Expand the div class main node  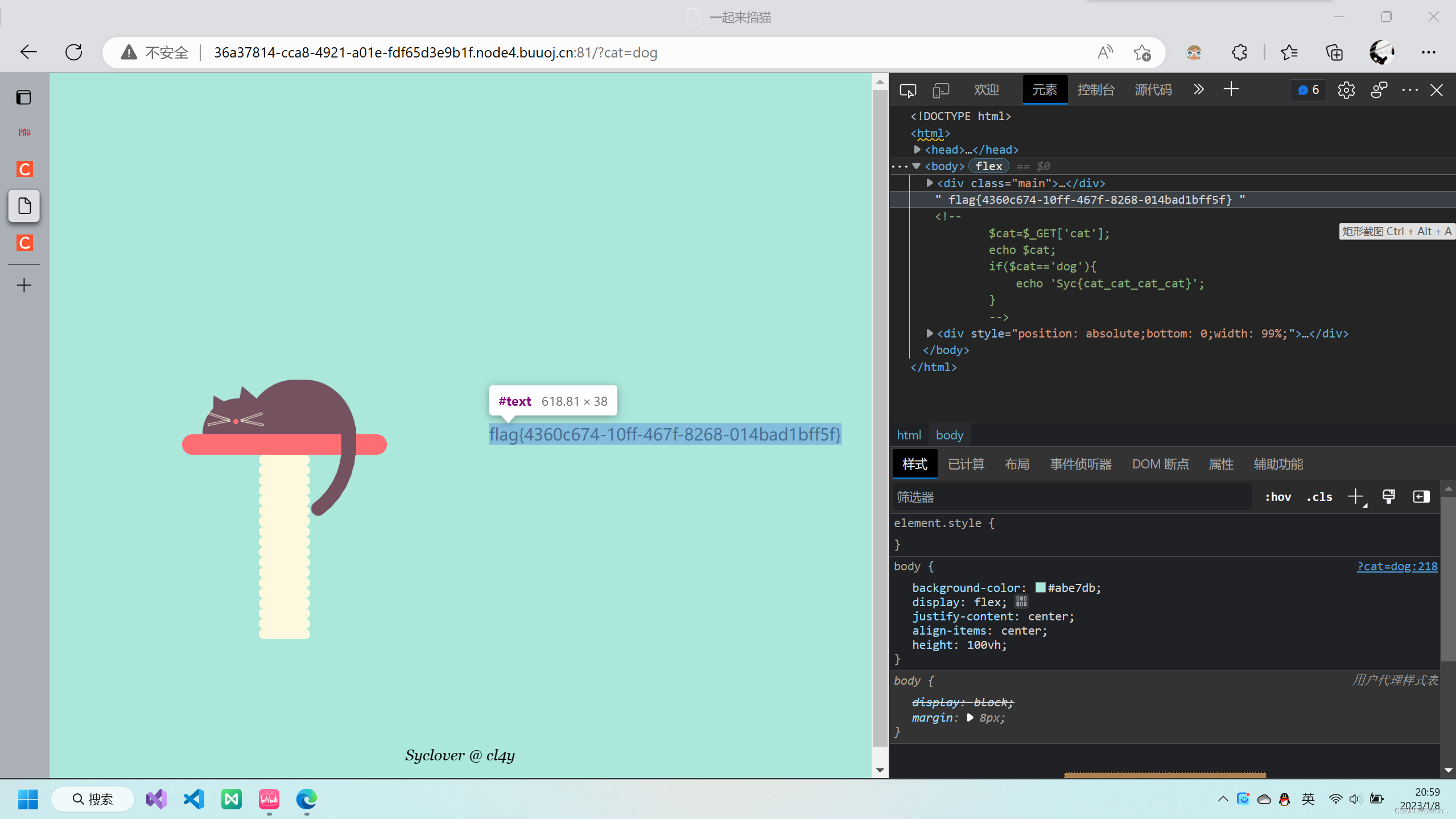[930, 183]
